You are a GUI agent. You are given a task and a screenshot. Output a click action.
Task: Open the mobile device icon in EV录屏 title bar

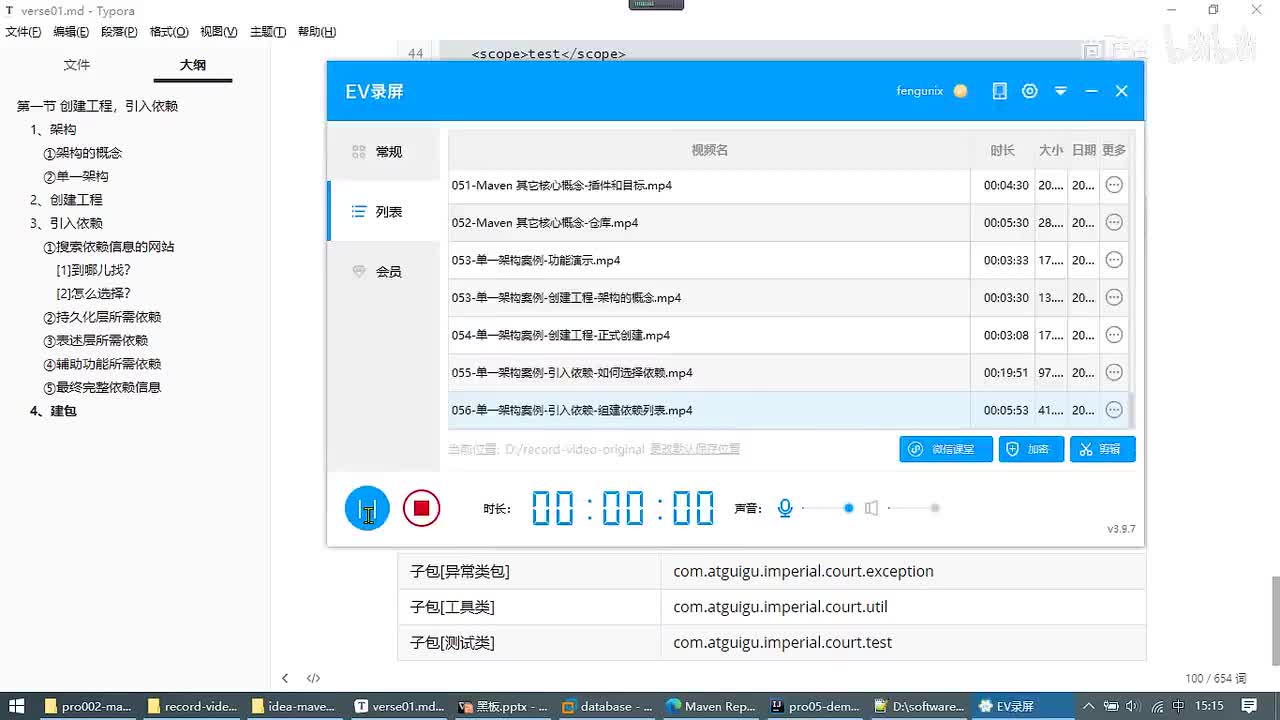[999, 91]
